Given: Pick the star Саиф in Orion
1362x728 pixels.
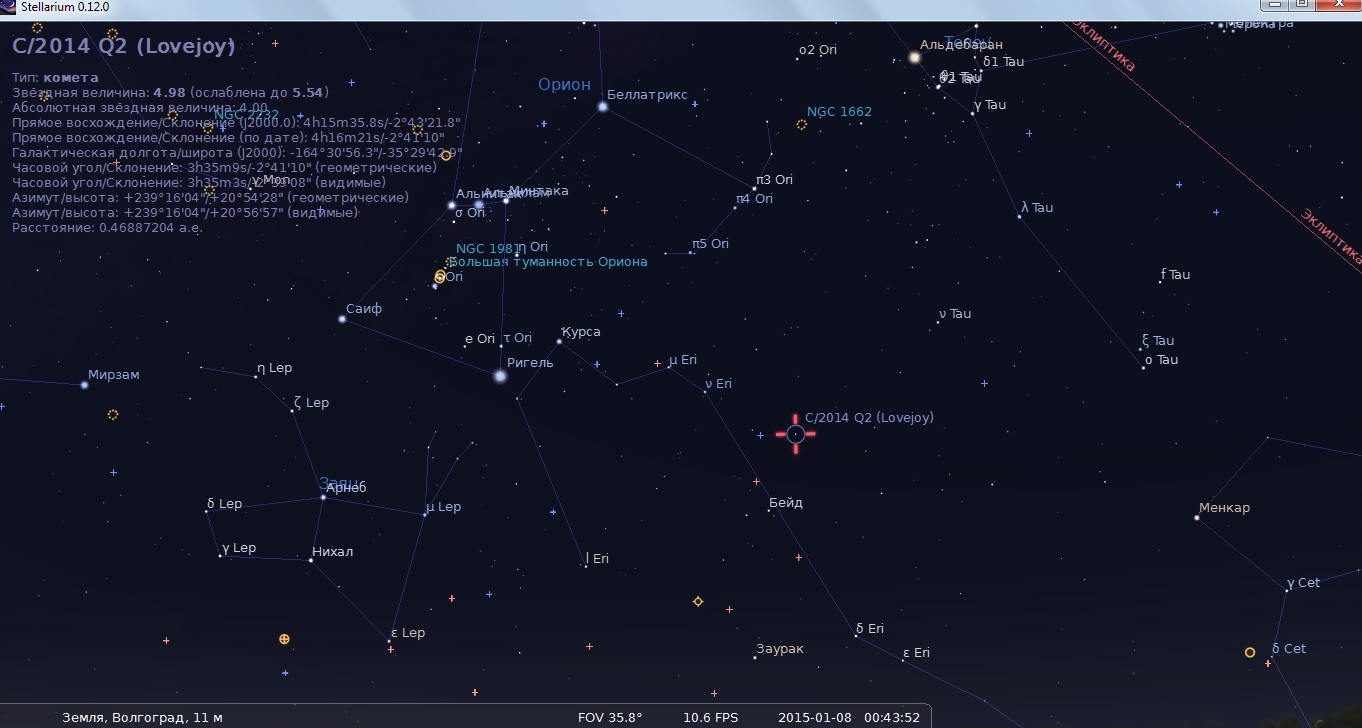Looking at the screenshot, I should tap(342, 319).
